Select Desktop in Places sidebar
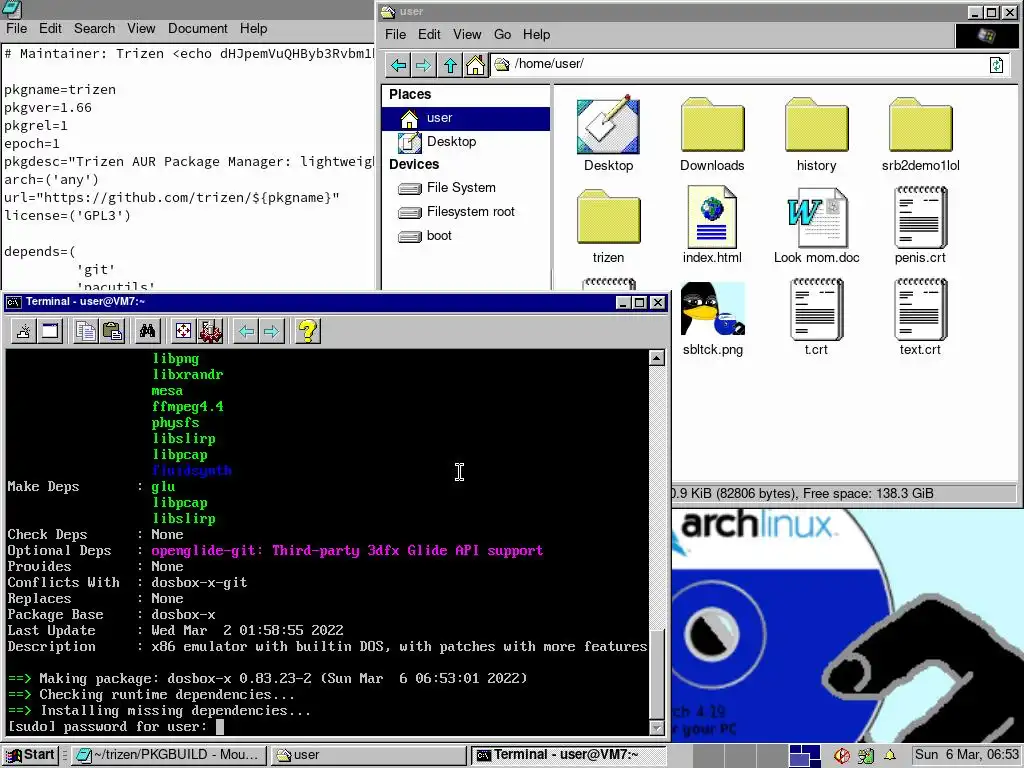Screen dimensions: 1024x768 click(x=466, y=142)
